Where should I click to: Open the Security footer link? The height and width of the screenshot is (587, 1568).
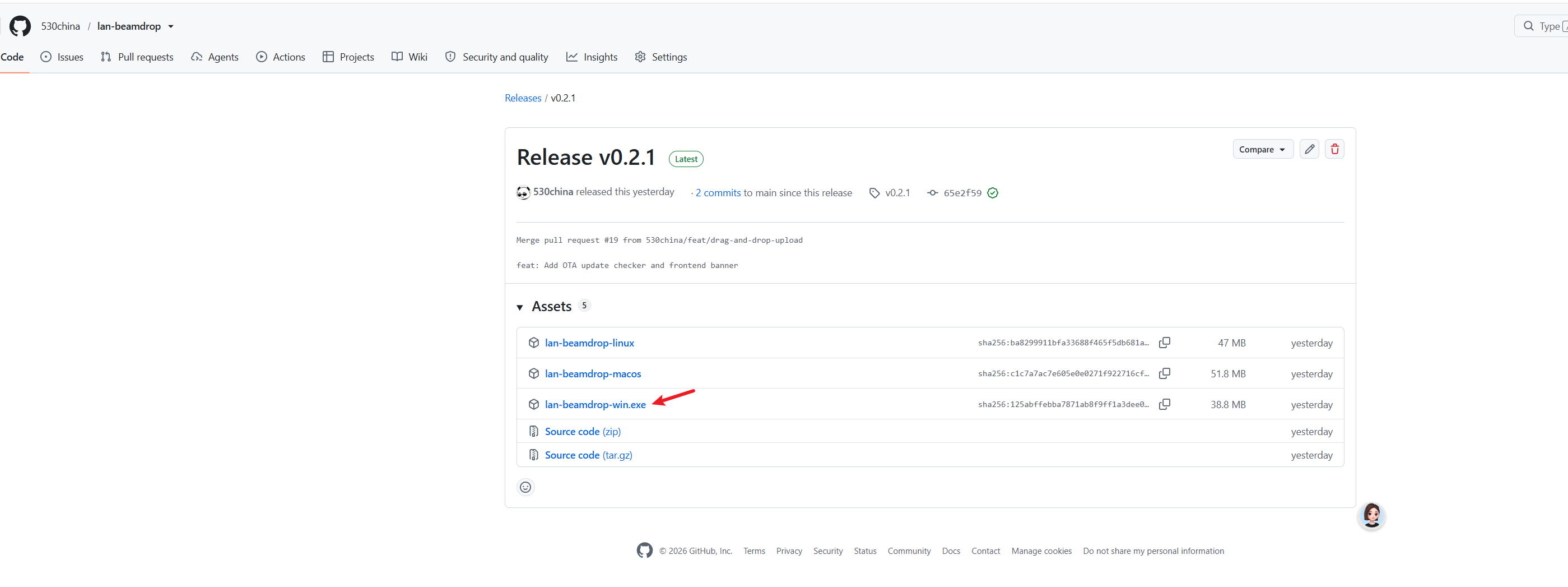point(828,552)
